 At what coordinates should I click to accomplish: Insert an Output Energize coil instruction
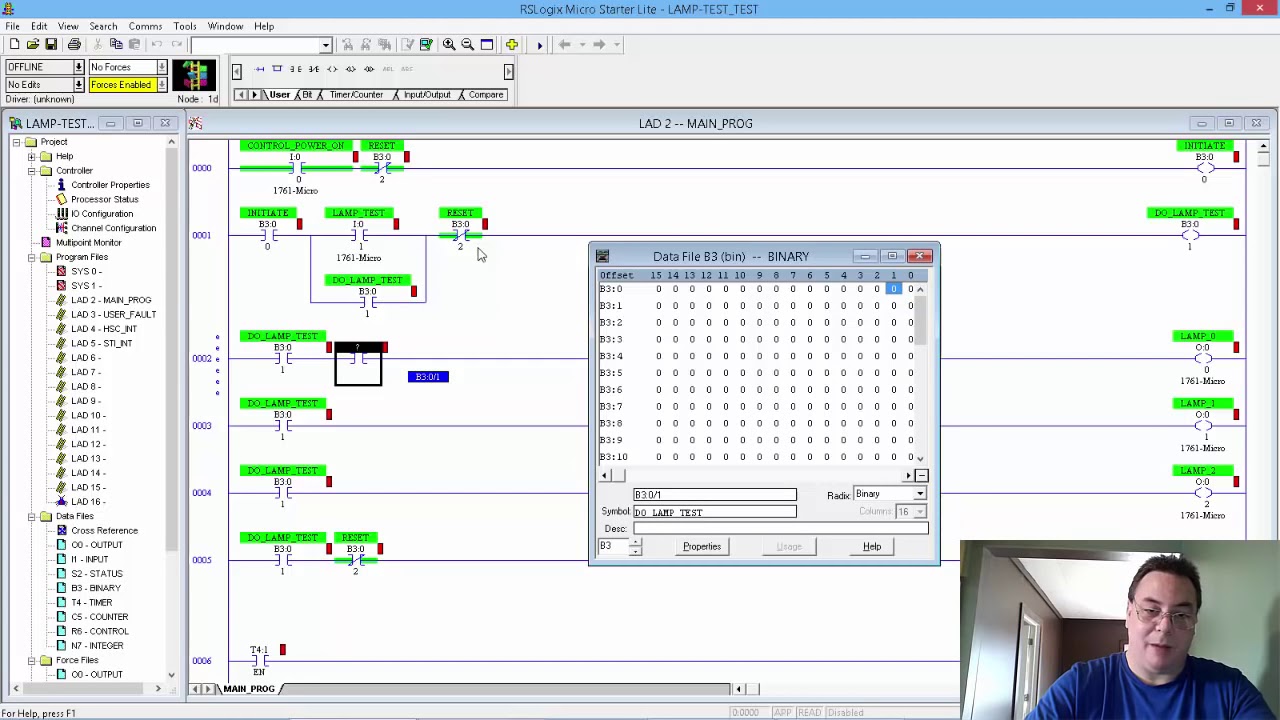pyautogui.click(x=332, y=69)
